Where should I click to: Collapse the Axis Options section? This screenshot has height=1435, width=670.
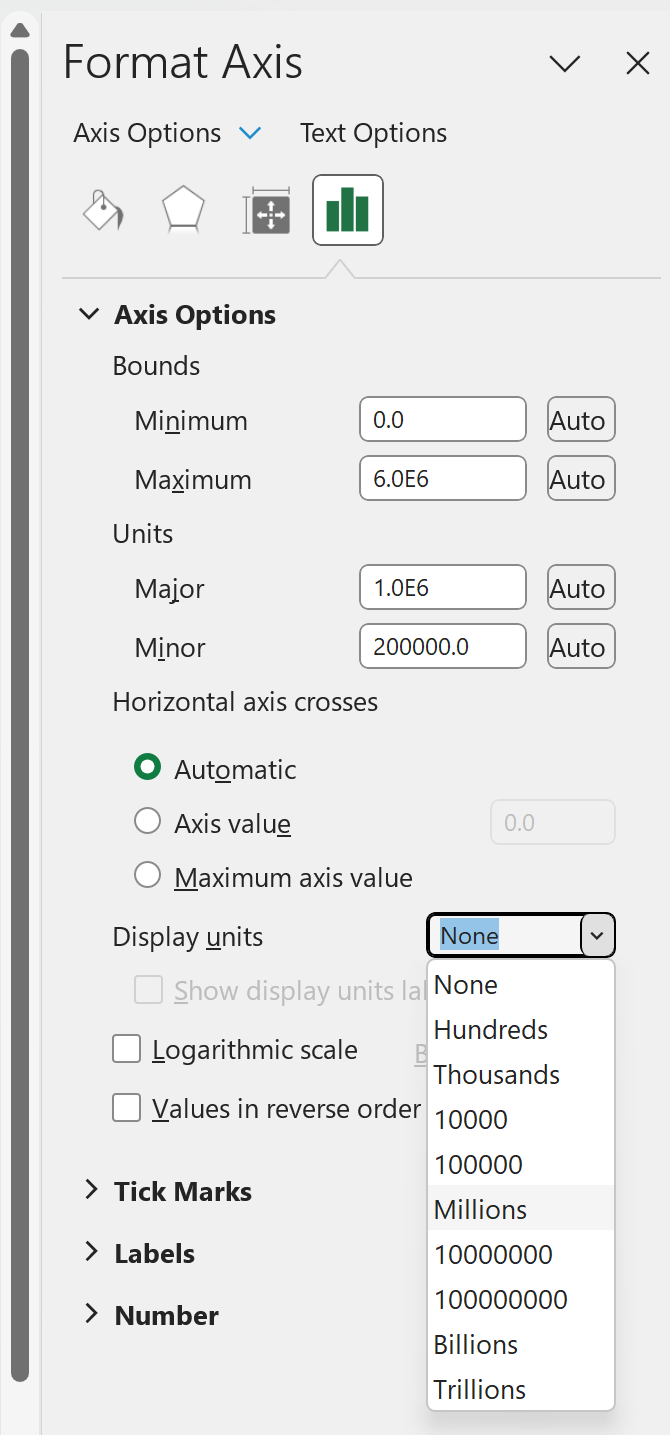tap(89, 314)
